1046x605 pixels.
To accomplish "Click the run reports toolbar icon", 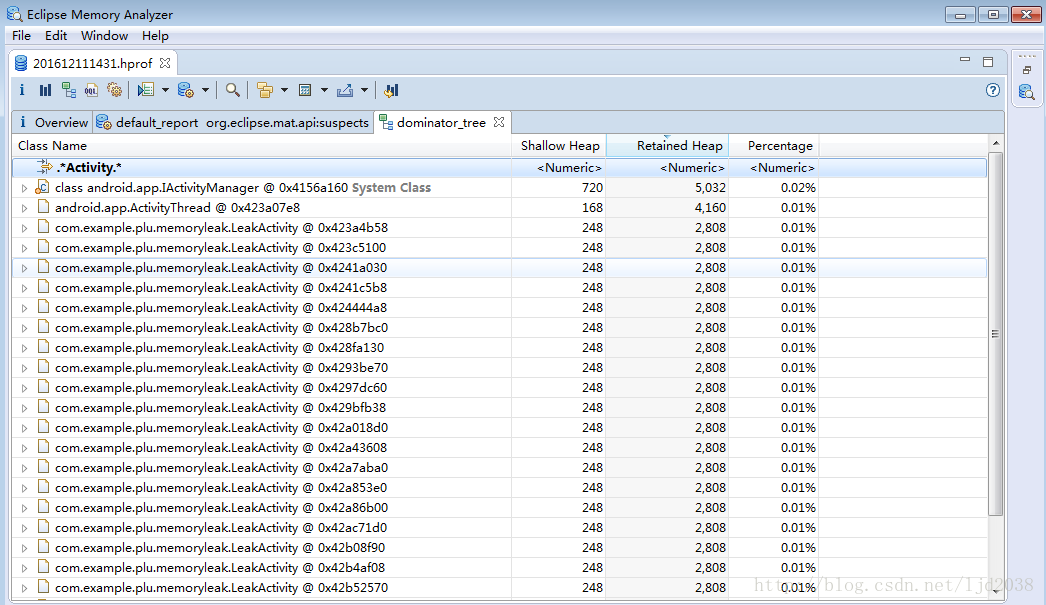I will 146,90.
